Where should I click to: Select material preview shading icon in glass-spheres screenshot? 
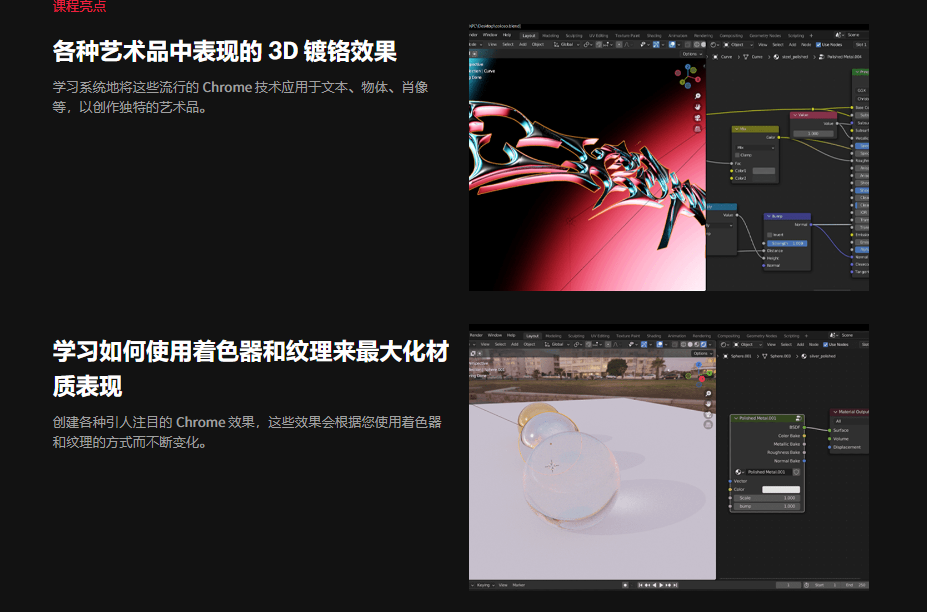point(696,344)
